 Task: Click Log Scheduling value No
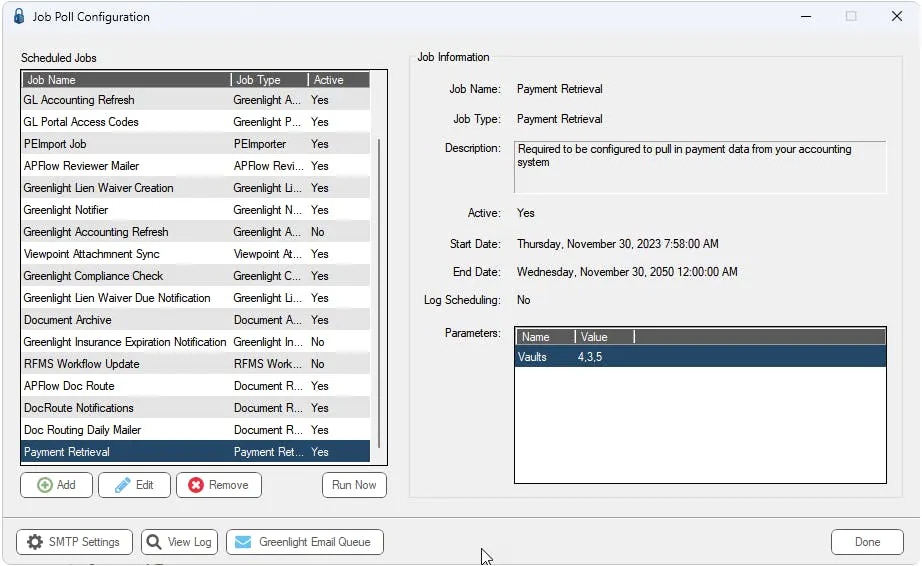click(x=523, y=300)
